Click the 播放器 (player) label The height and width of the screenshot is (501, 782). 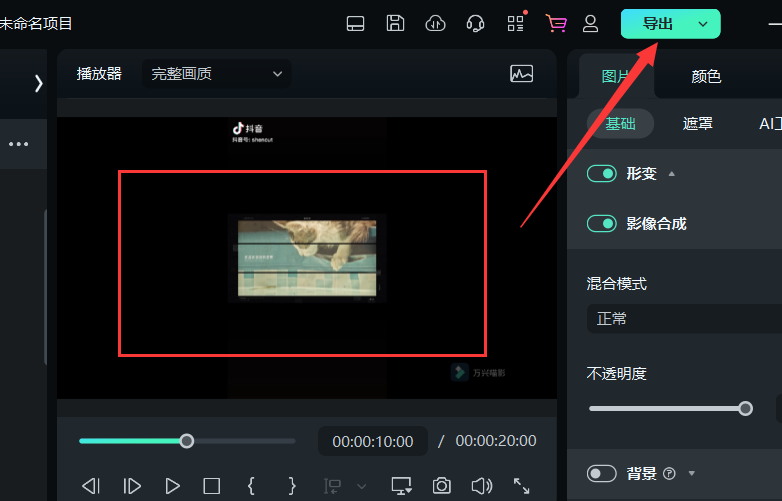[x=99, y=74]
